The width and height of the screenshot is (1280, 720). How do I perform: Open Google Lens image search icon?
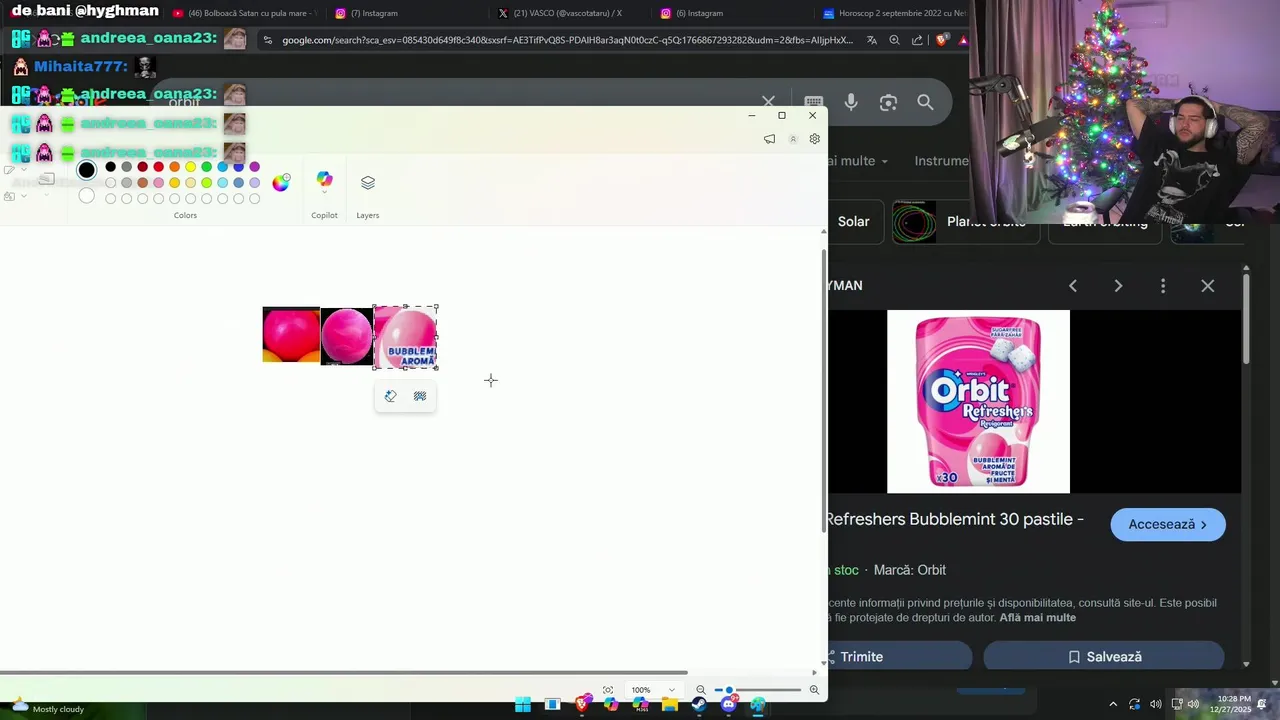pos(888,102)
